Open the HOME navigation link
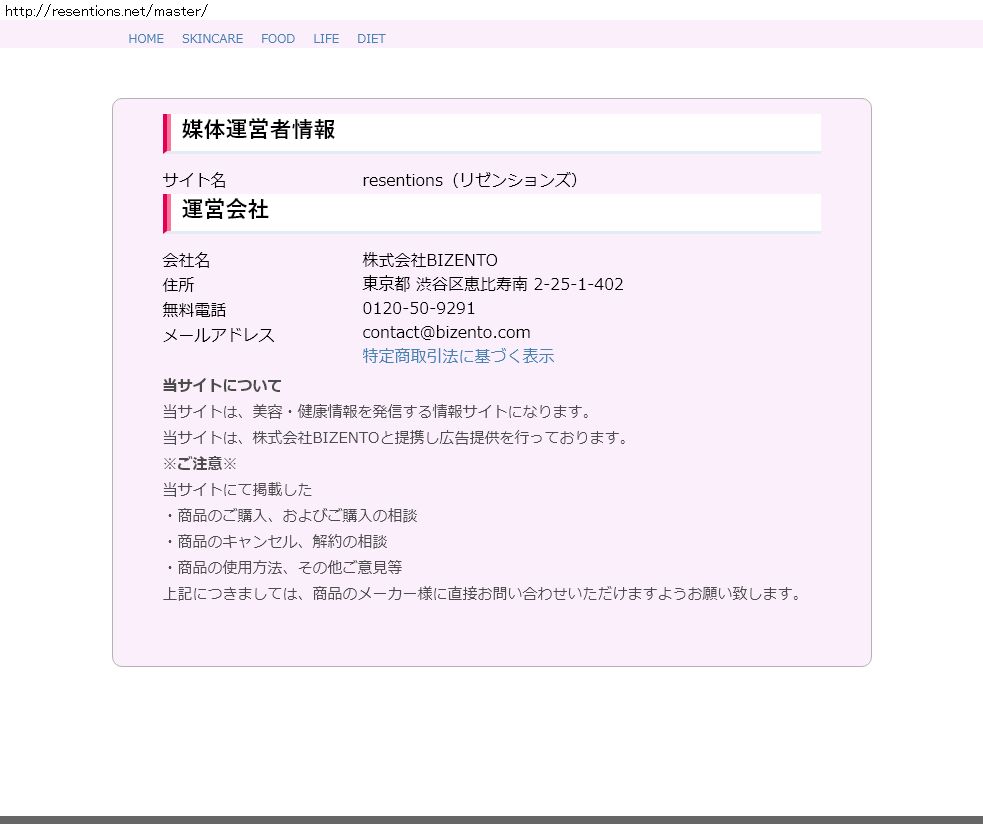The width and height of the screenshot is (983, 824). [146, 39]
